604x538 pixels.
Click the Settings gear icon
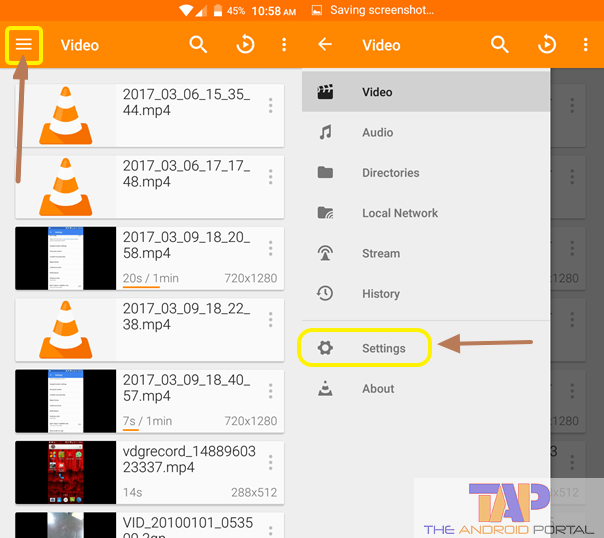coord(325,348)
